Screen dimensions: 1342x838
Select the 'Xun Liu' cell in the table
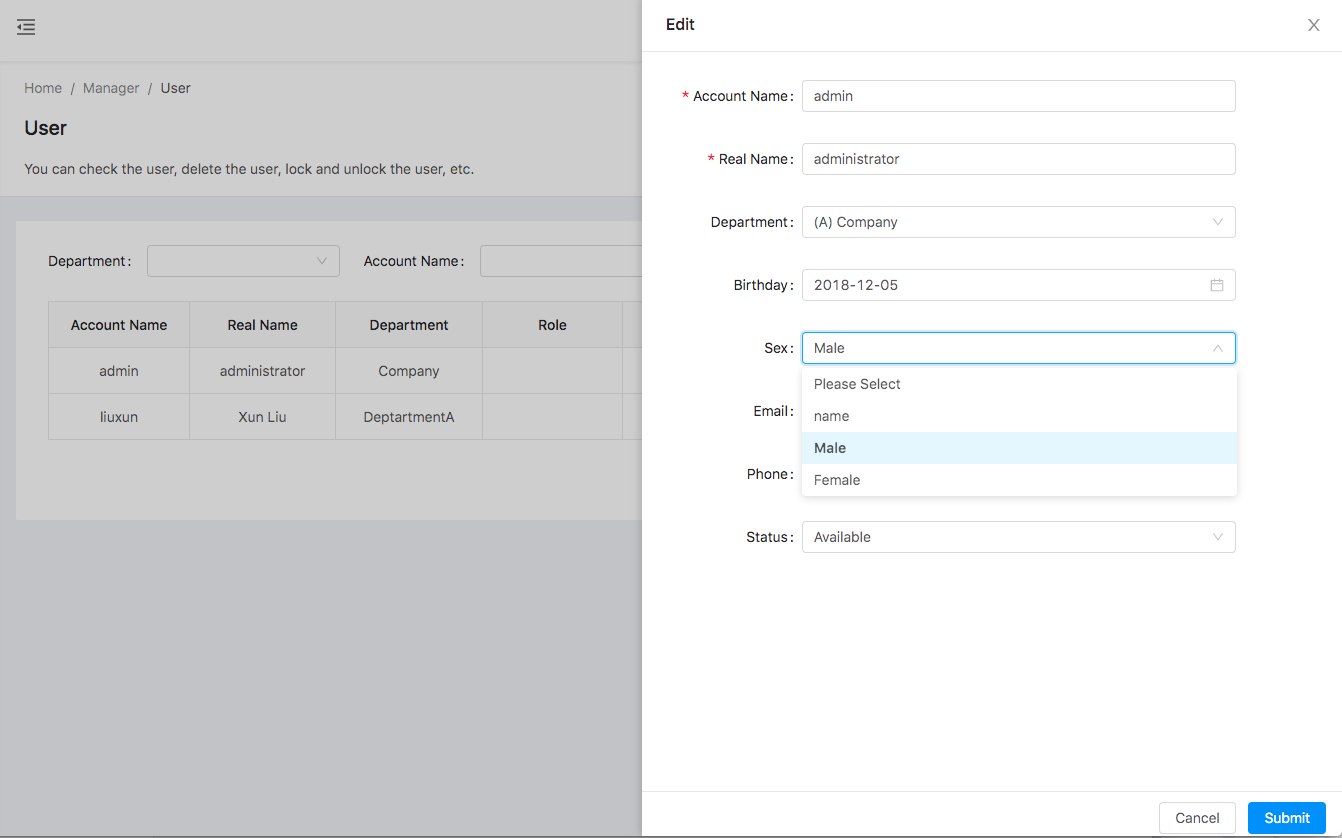(262, 417)
